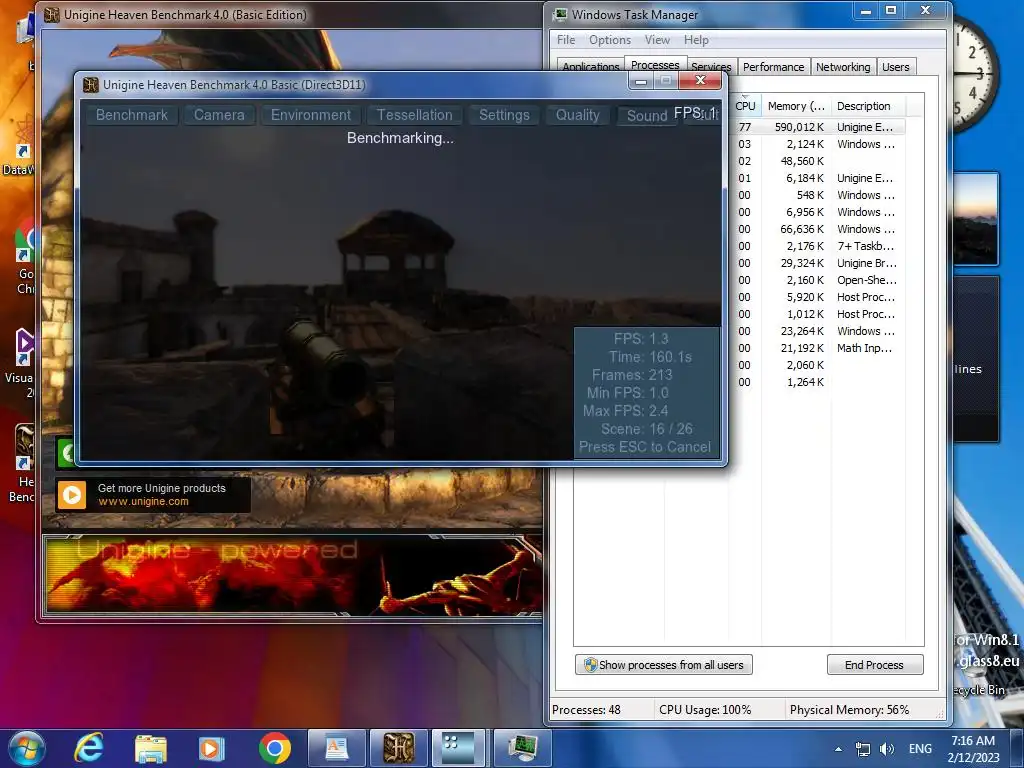The image size is (1024, 768).
Task: Sort processes by CPU column header
Action: (744, 106)
